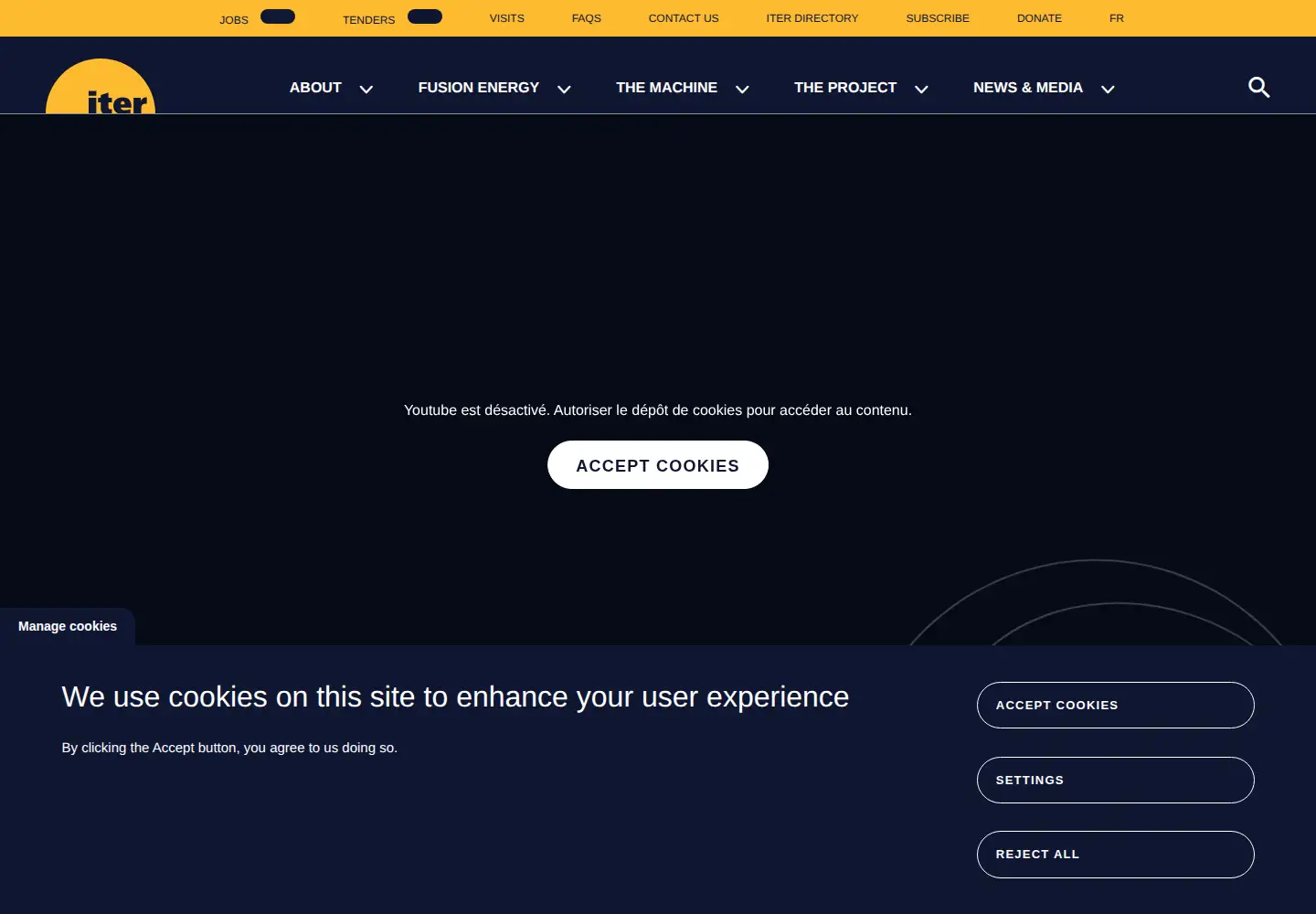Switch language to FR
1316x914 pixels.
point(1117,18)
